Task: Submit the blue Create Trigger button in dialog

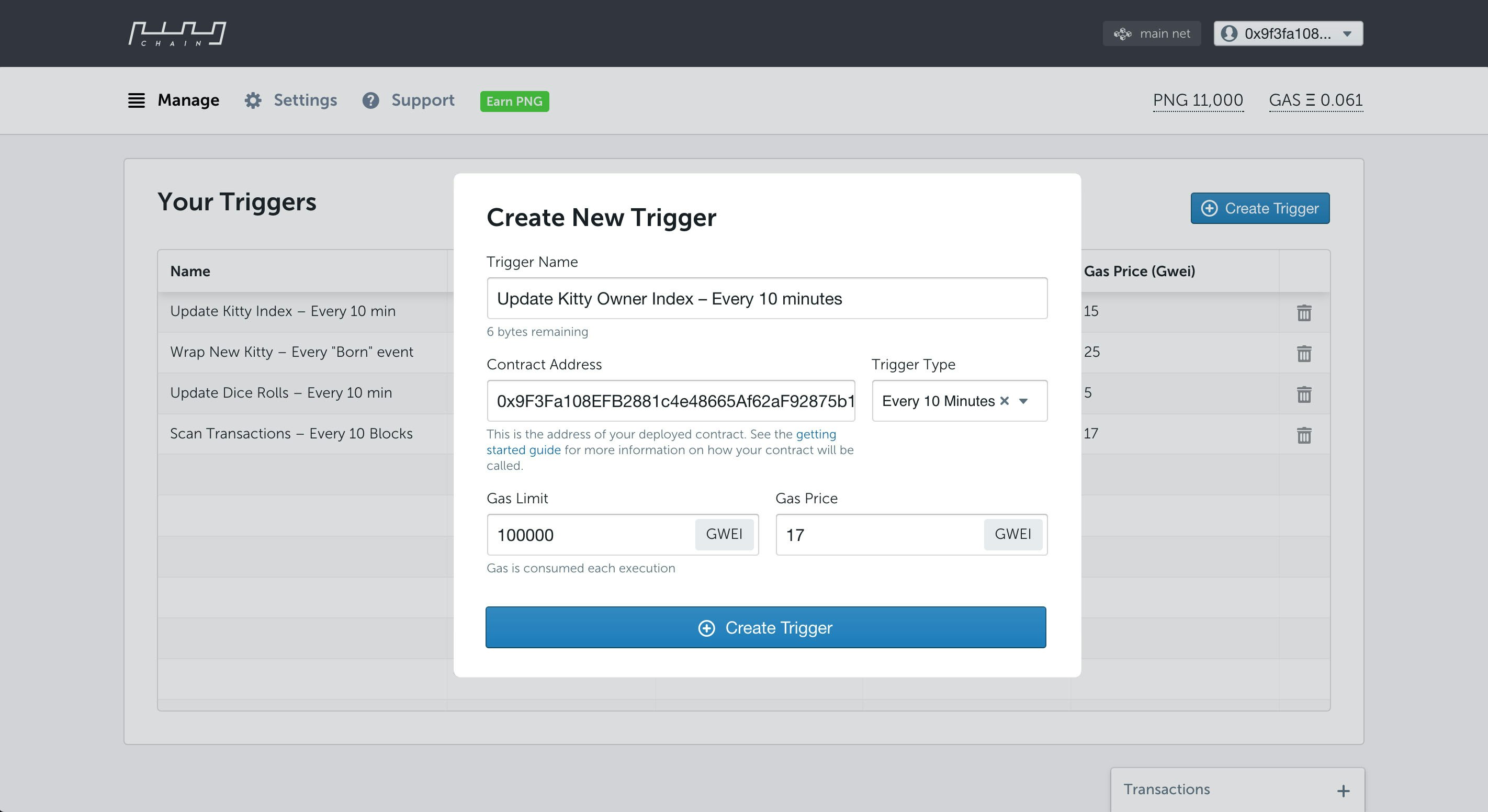Action: point(765,627)
